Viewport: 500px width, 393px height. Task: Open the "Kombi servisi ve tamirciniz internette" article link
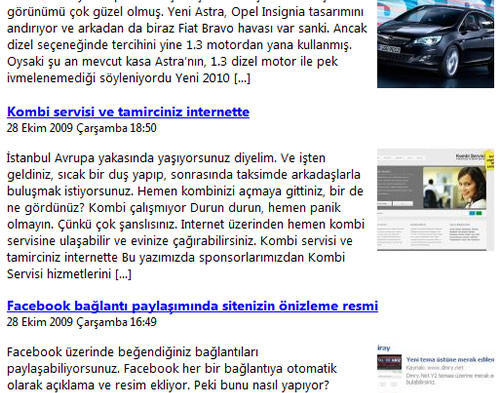coord(128,112)
